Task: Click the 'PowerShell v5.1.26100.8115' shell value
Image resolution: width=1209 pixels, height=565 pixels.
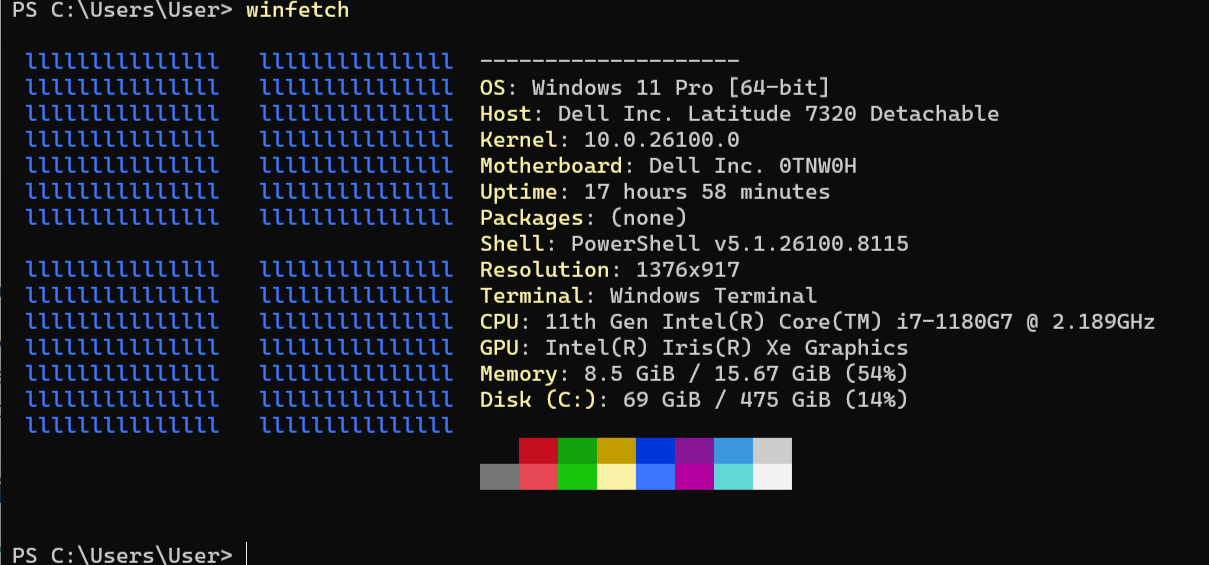Action: coord(739,244)
